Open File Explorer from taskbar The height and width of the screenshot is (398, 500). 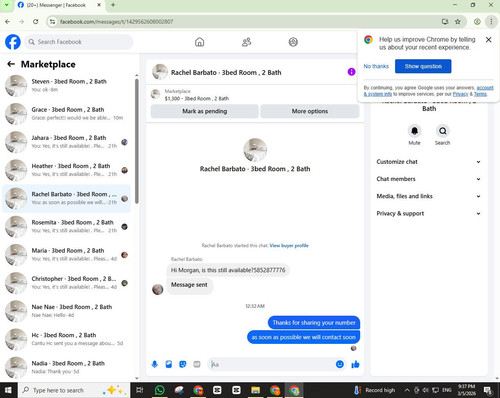[256, 390]
